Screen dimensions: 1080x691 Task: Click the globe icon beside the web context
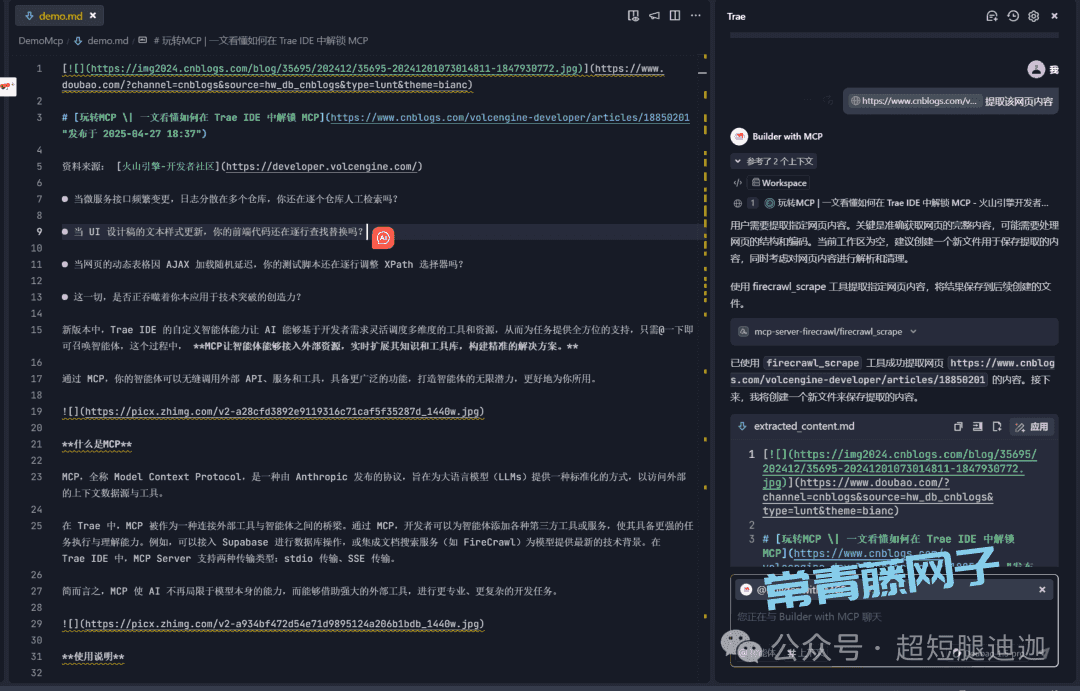tap(738, 203)
